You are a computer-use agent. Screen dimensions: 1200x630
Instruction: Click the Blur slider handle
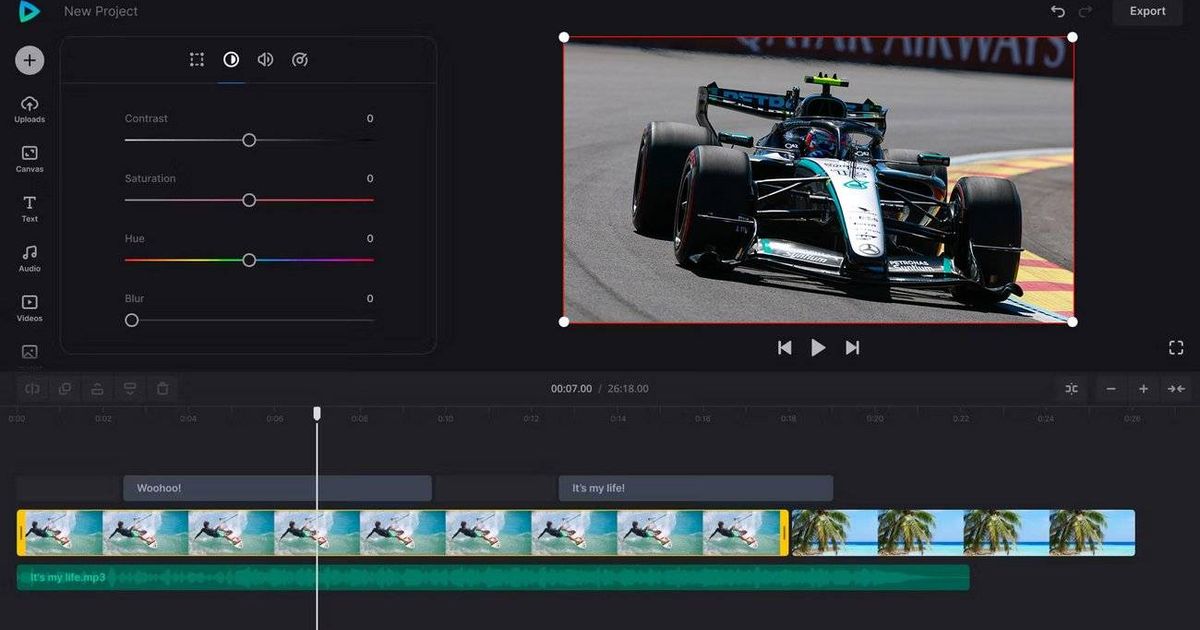pyautogui.click(x=131, y=320)
